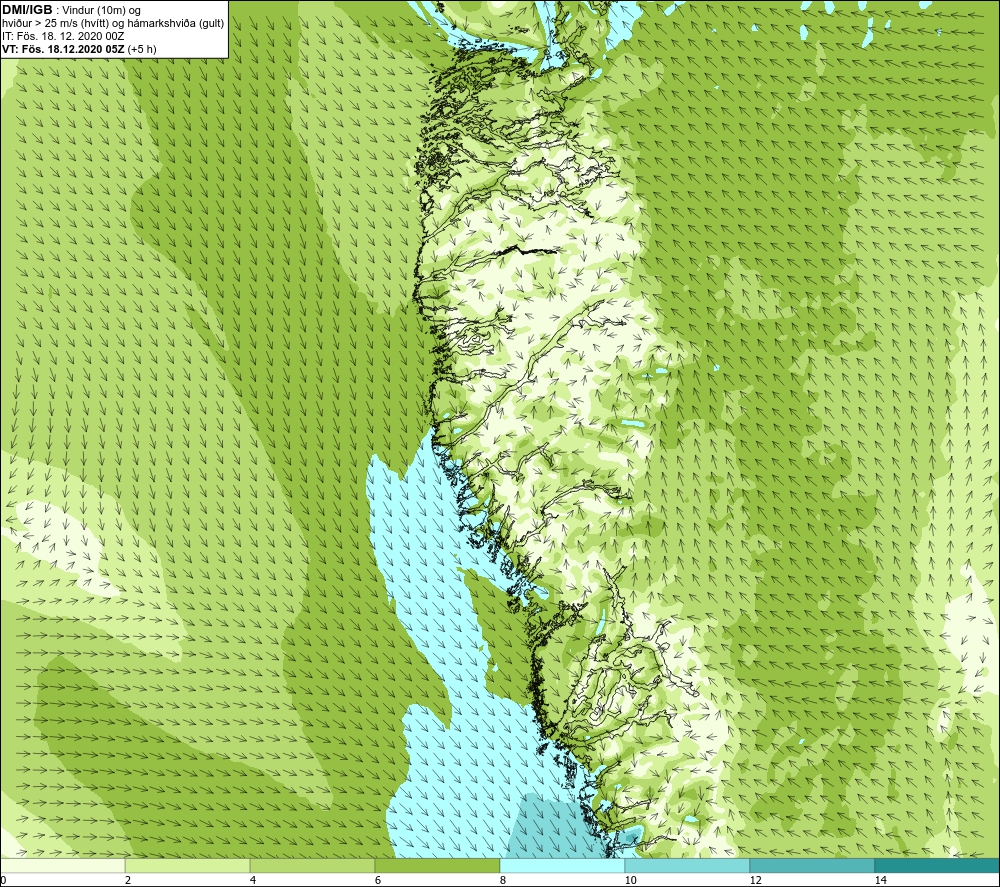Click the legend tick label '6'

[x=378, y=880]
